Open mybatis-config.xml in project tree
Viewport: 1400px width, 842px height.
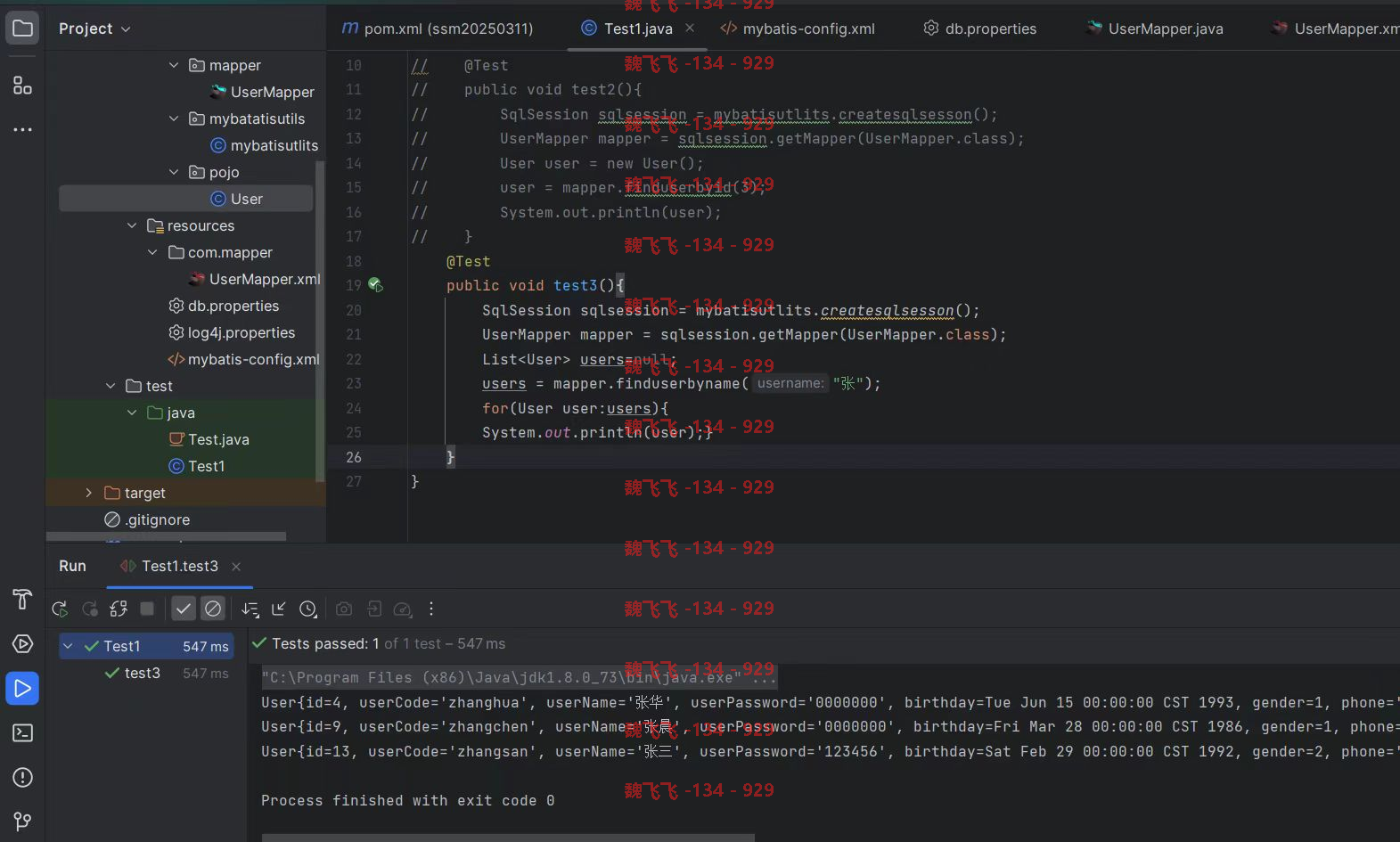243,359
